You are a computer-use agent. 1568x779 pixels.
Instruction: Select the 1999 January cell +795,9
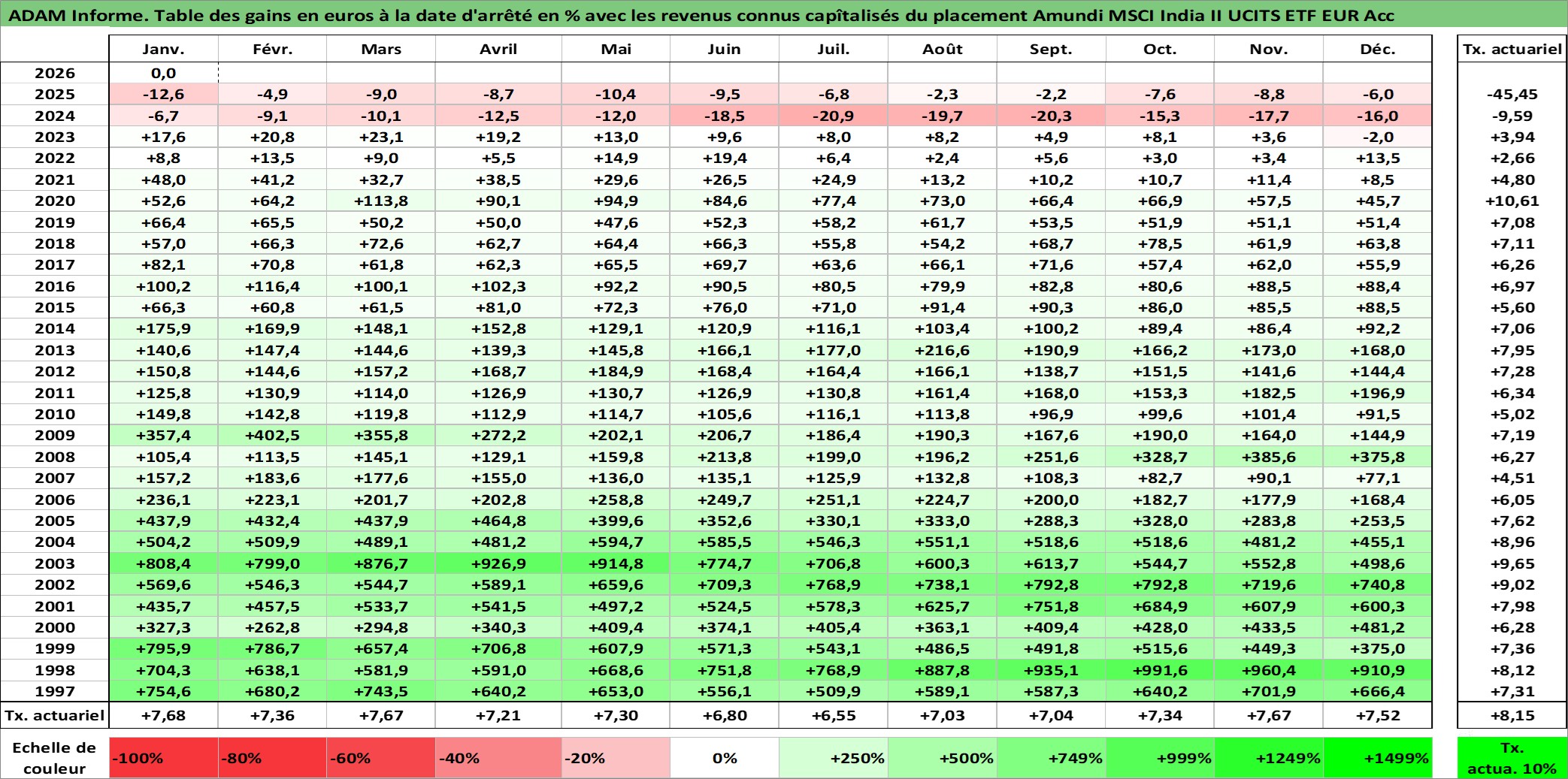[164, 648]
